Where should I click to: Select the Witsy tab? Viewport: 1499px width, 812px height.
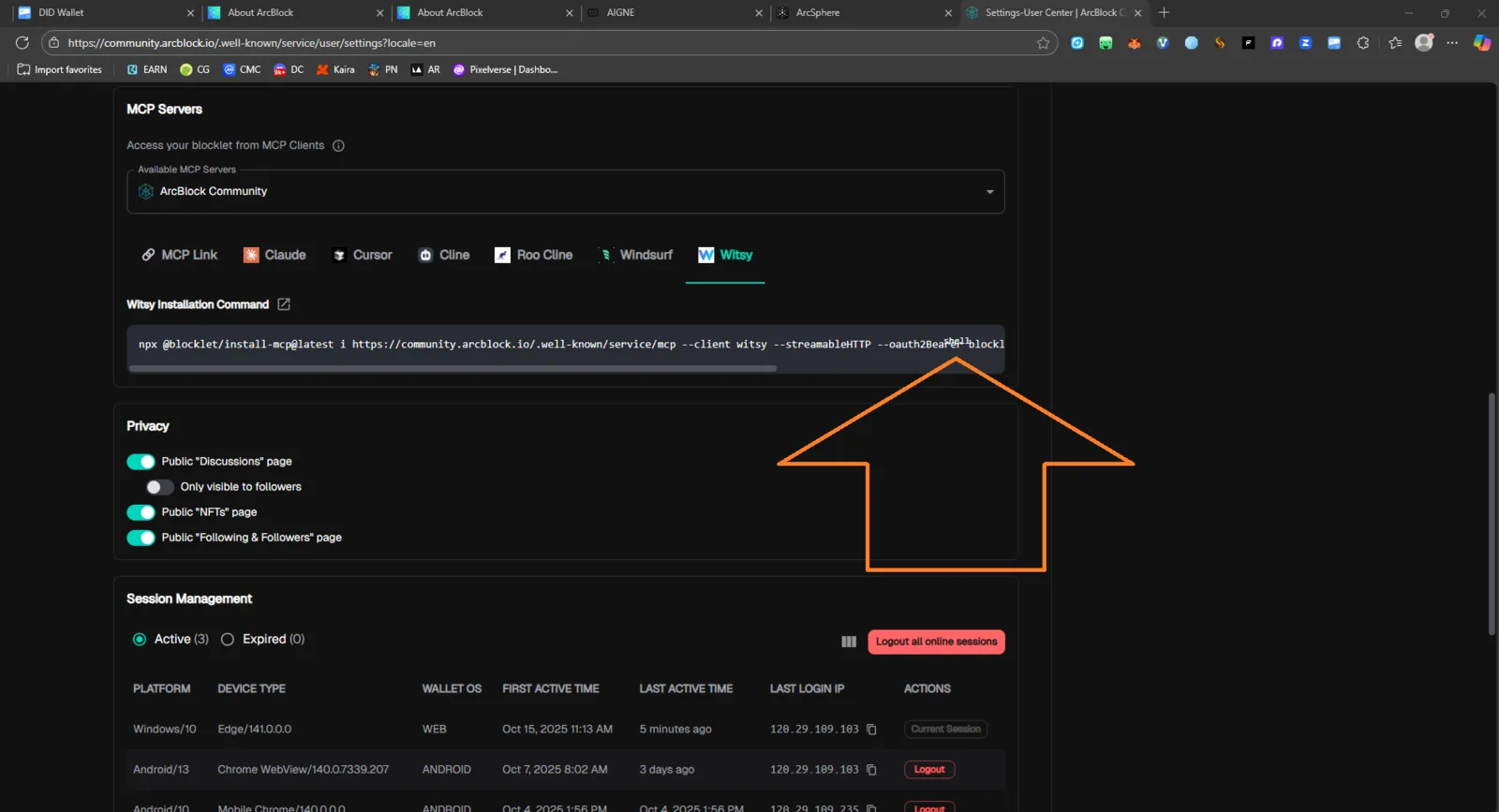click(x=725, y=255)
